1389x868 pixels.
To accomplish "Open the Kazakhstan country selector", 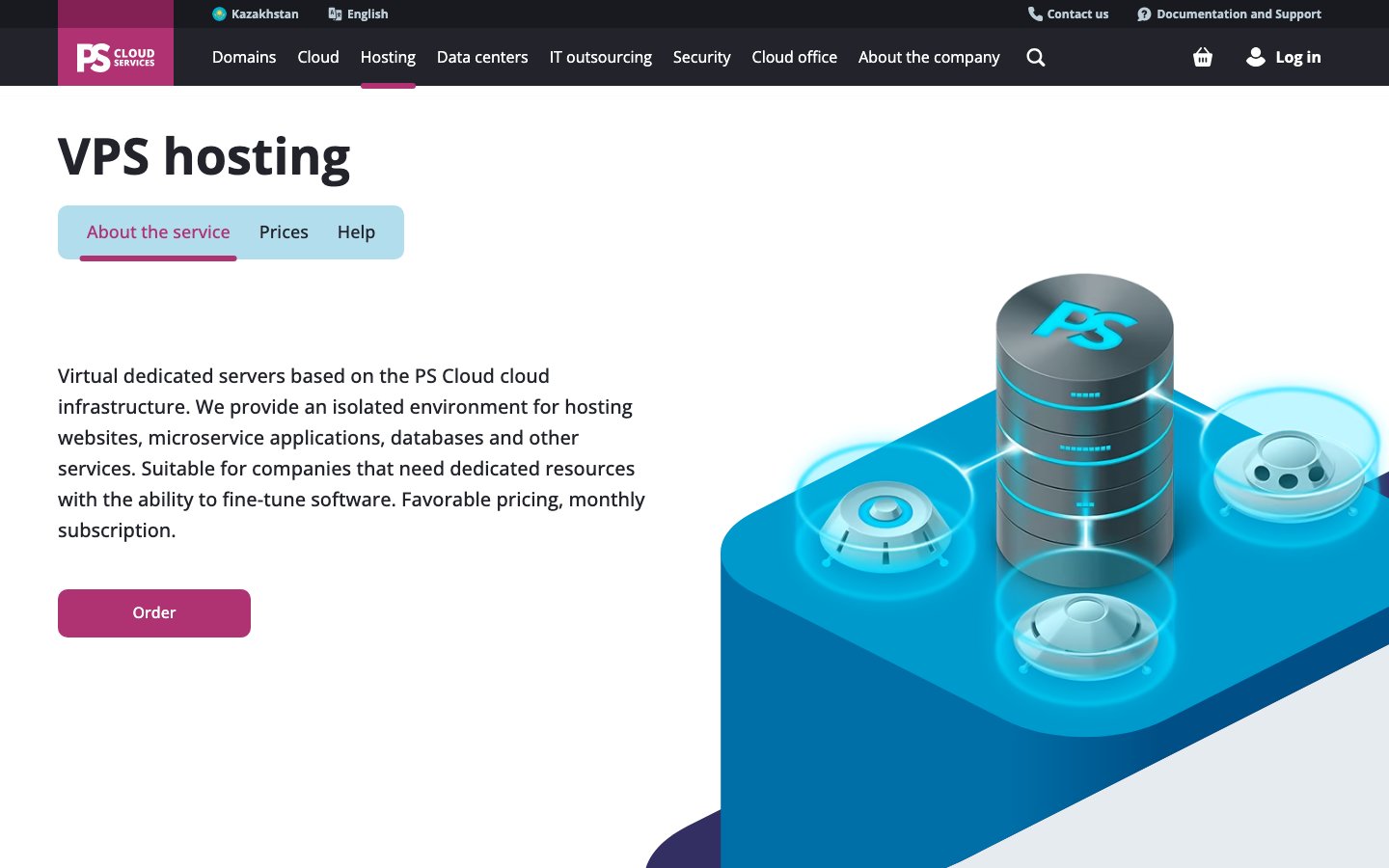I will pos(256,14).
